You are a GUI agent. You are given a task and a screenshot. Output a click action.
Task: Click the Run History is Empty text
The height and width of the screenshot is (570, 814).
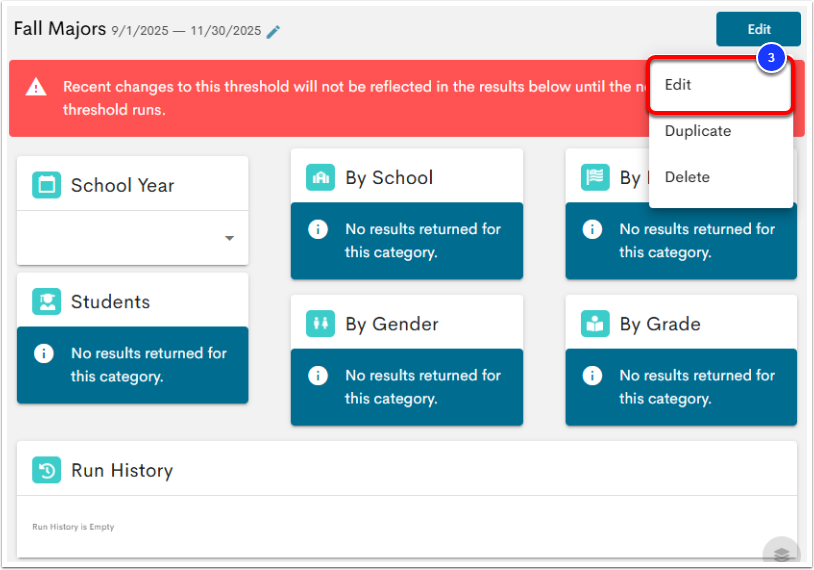tap(73, 527)
